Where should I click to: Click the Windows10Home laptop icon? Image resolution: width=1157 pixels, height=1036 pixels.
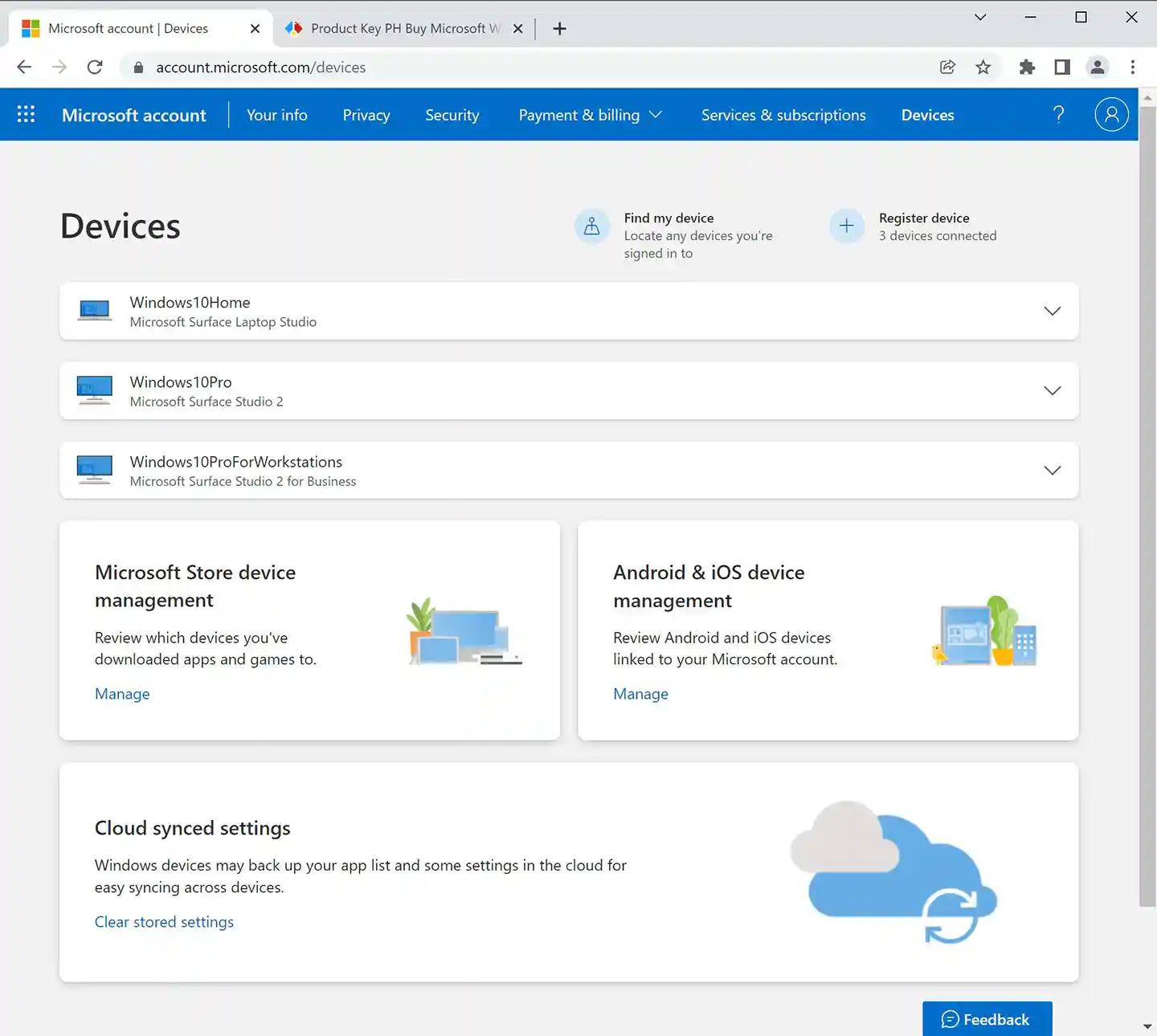coord(95,311)
